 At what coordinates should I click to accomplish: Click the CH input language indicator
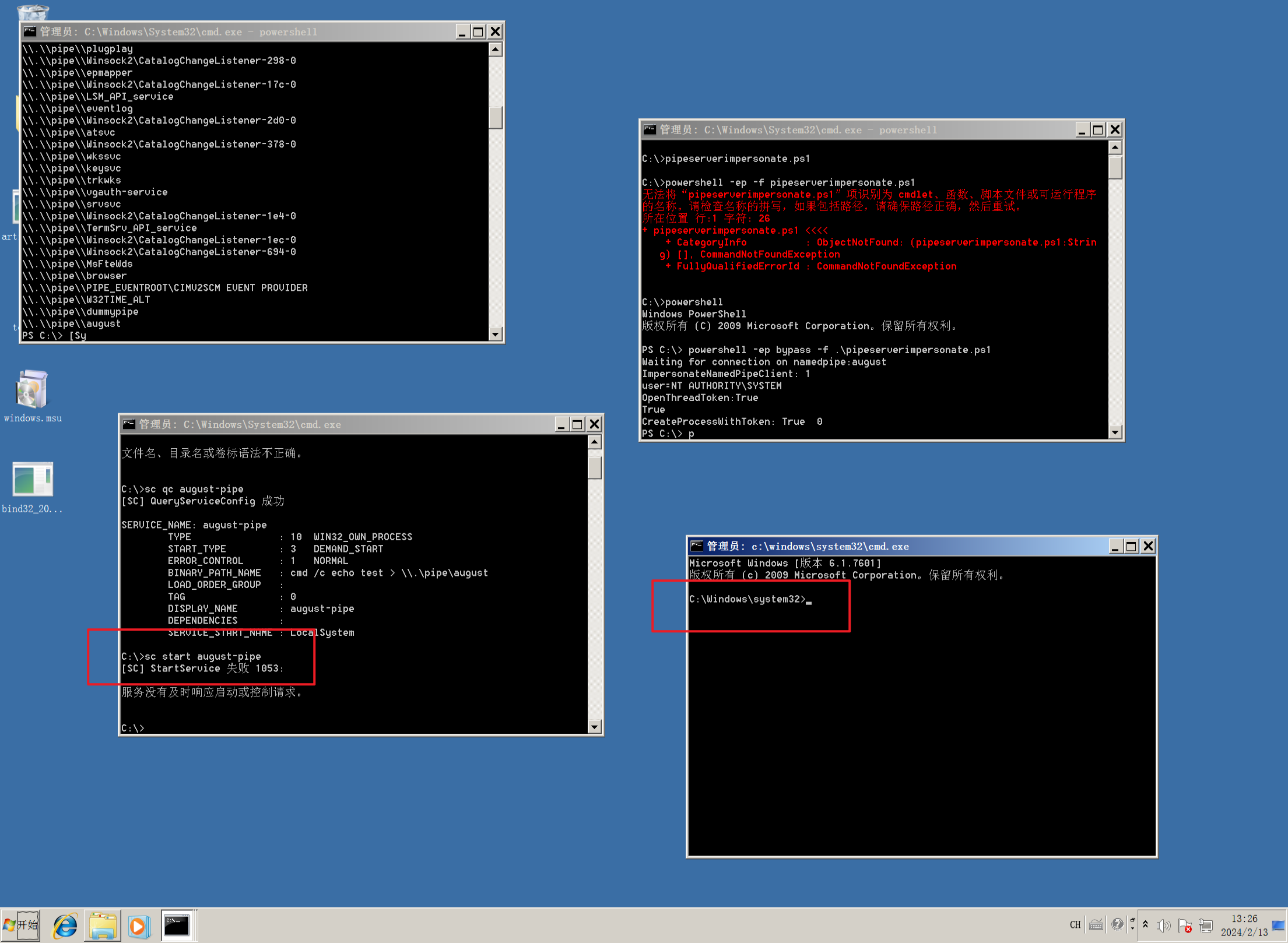1075,925
